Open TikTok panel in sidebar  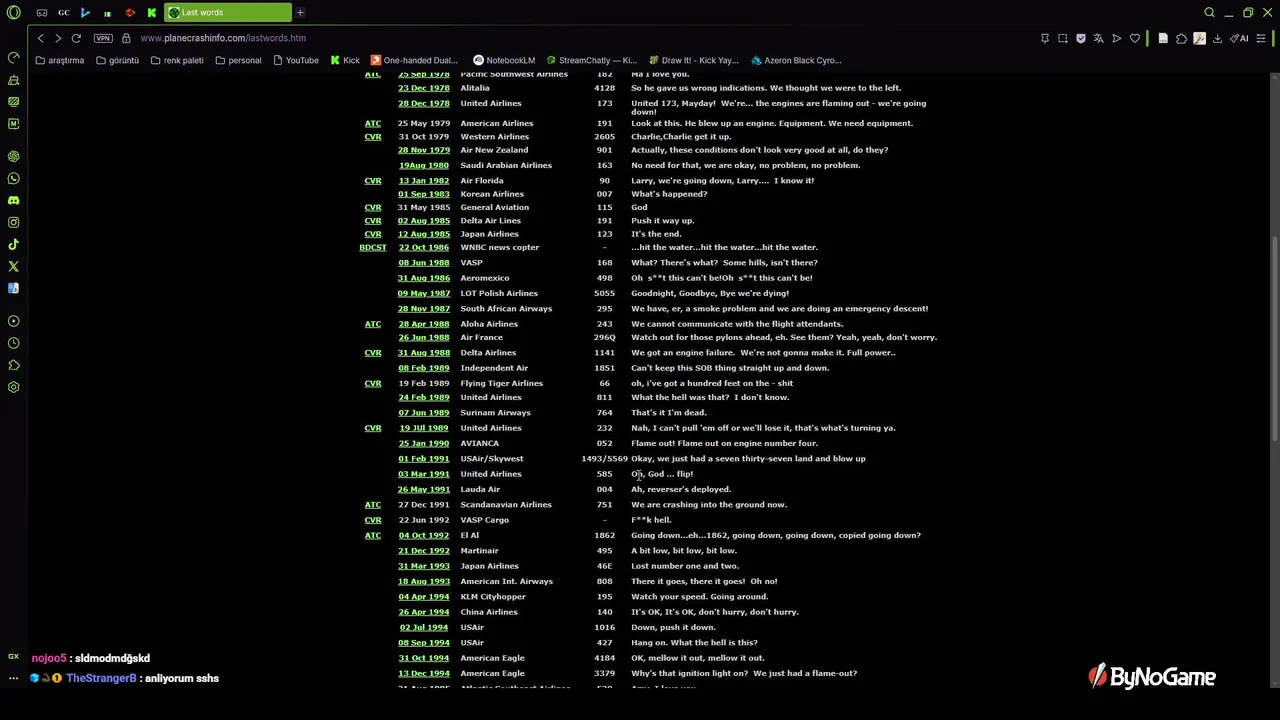(x=13, y=244)
